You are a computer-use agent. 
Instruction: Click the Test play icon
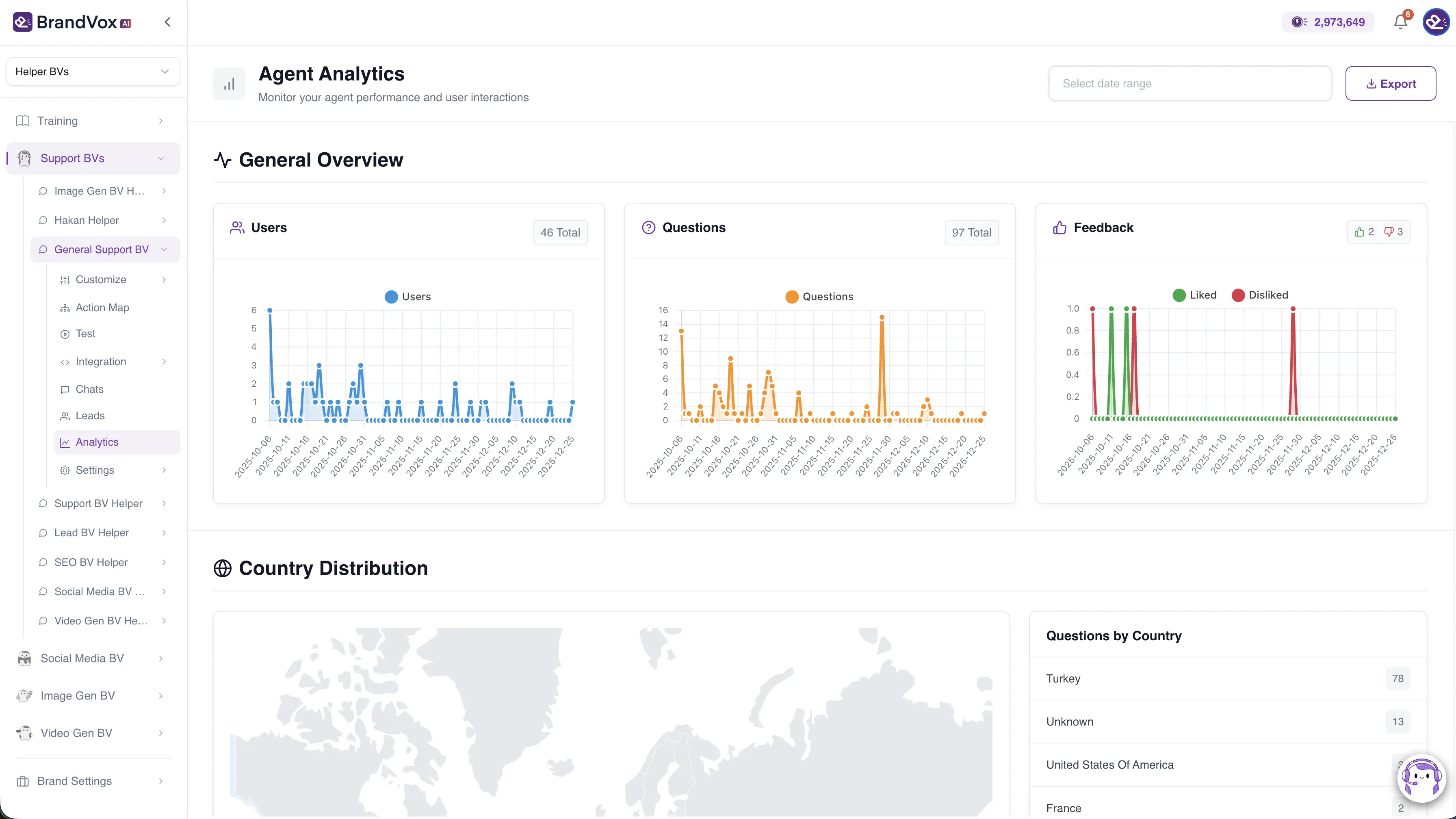tap(65, 334)
